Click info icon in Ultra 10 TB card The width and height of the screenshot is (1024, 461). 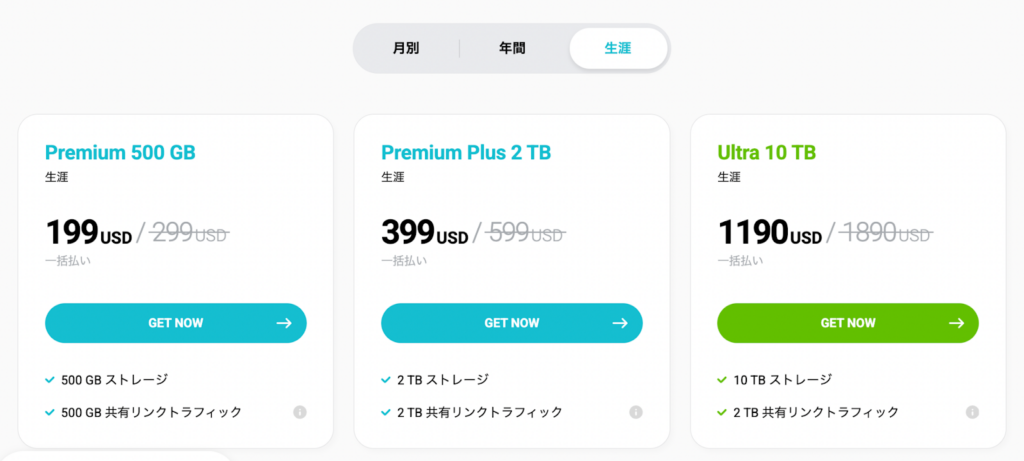pyautogui.click(x=972, y=412)
